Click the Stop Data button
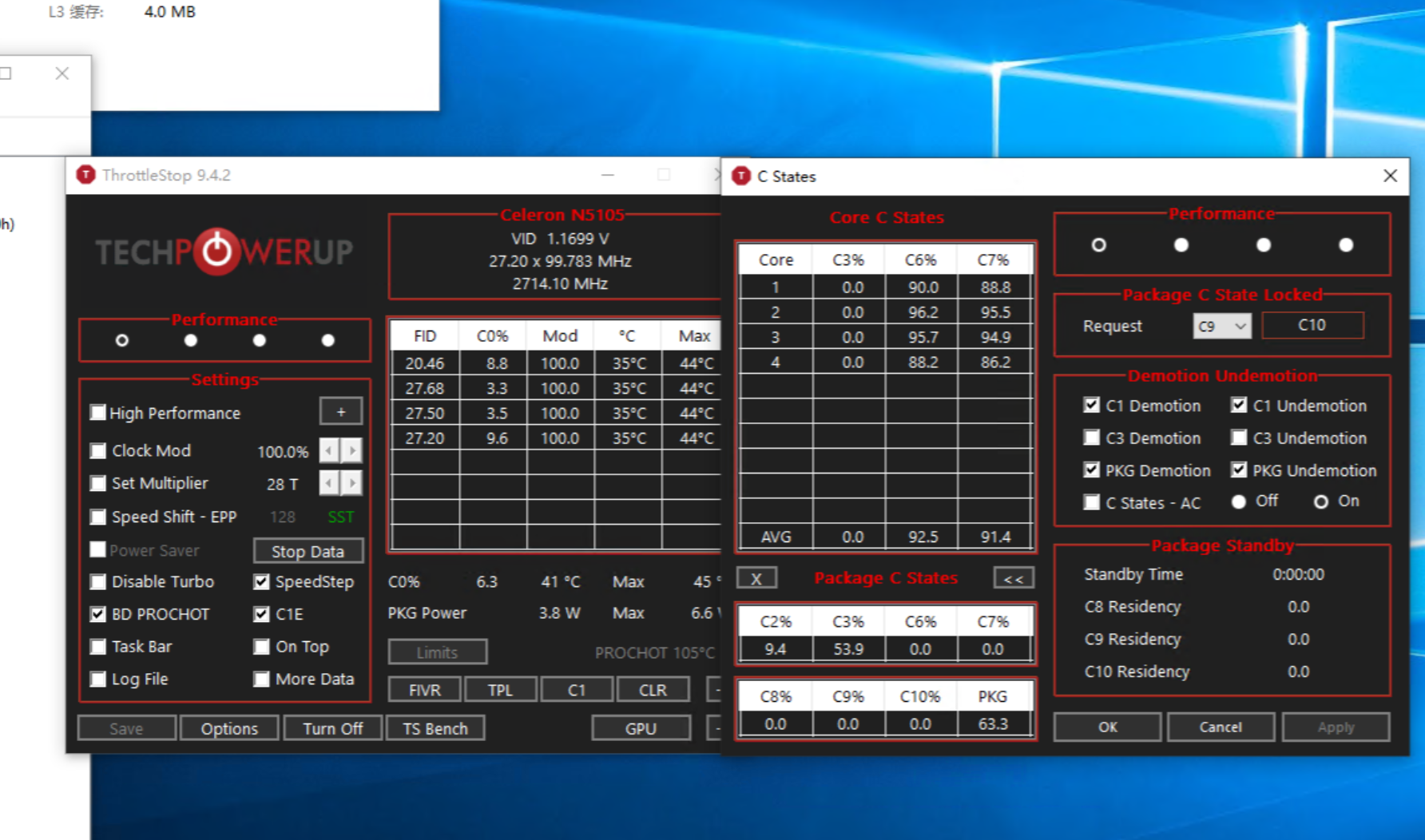The image size is (1425, 840). pyautogui.click(x=308, y=551)
